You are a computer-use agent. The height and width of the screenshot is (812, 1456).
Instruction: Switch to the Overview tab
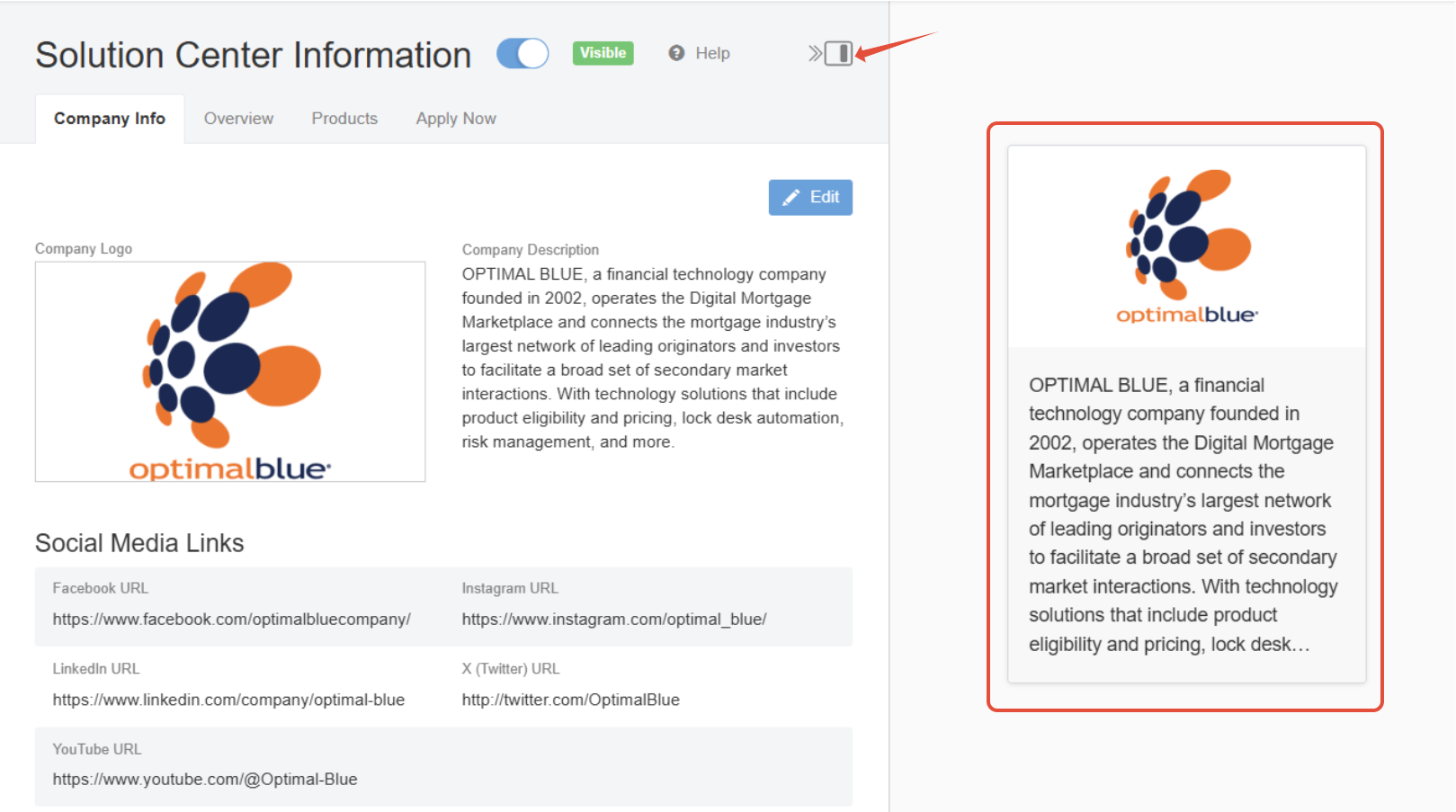pyautogui.click(x=238, y=119)
